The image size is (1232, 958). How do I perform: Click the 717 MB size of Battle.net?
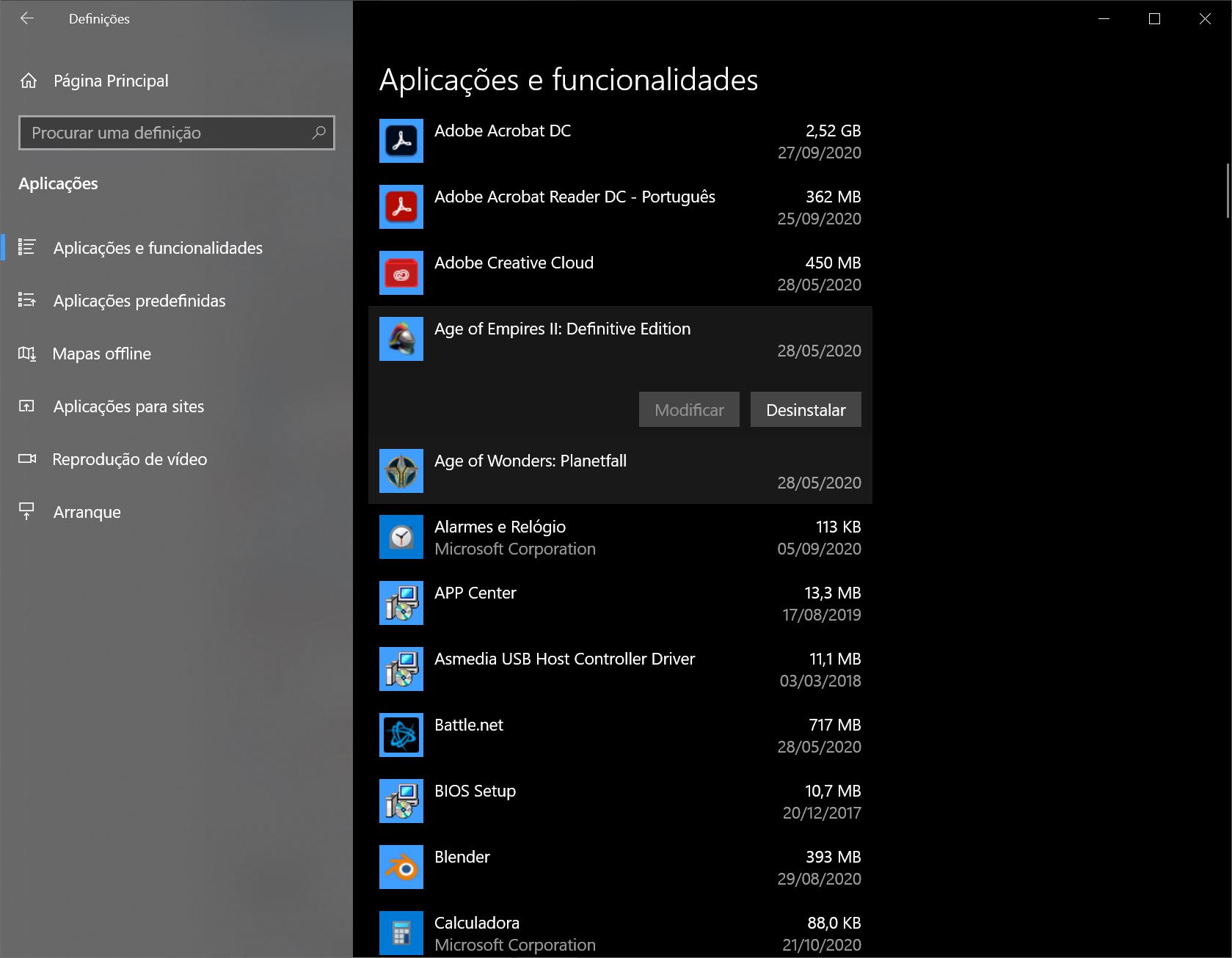click(x=834, y=725)
